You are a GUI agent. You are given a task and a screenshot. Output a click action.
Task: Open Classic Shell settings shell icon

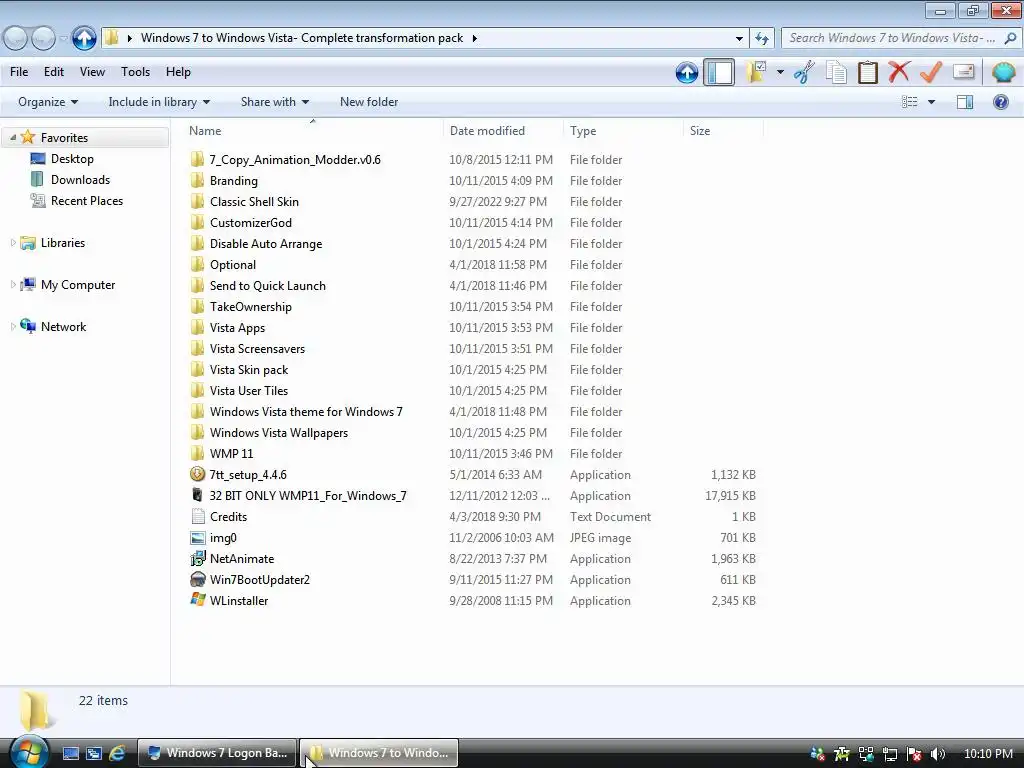point(1003,72)
